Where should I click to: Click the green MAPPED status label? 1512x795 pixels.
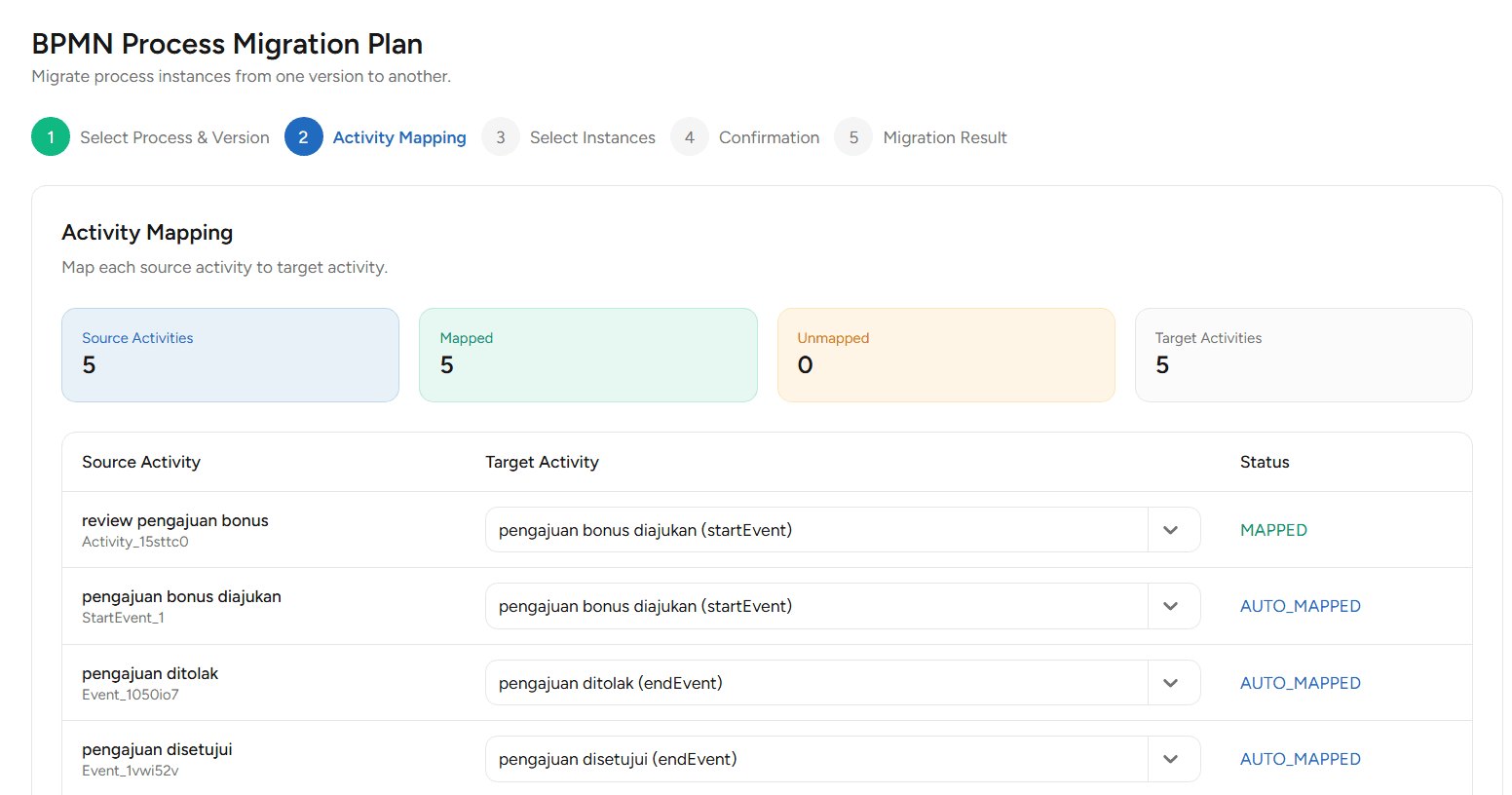coord(1273,530)
